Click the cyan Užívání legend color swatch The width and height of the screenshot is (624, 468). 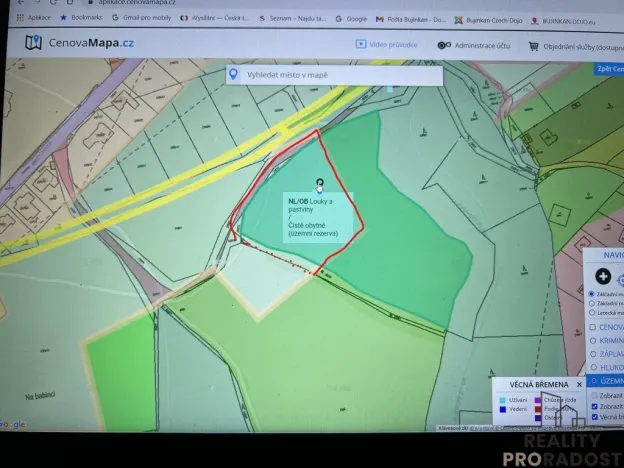click(501, 399)
